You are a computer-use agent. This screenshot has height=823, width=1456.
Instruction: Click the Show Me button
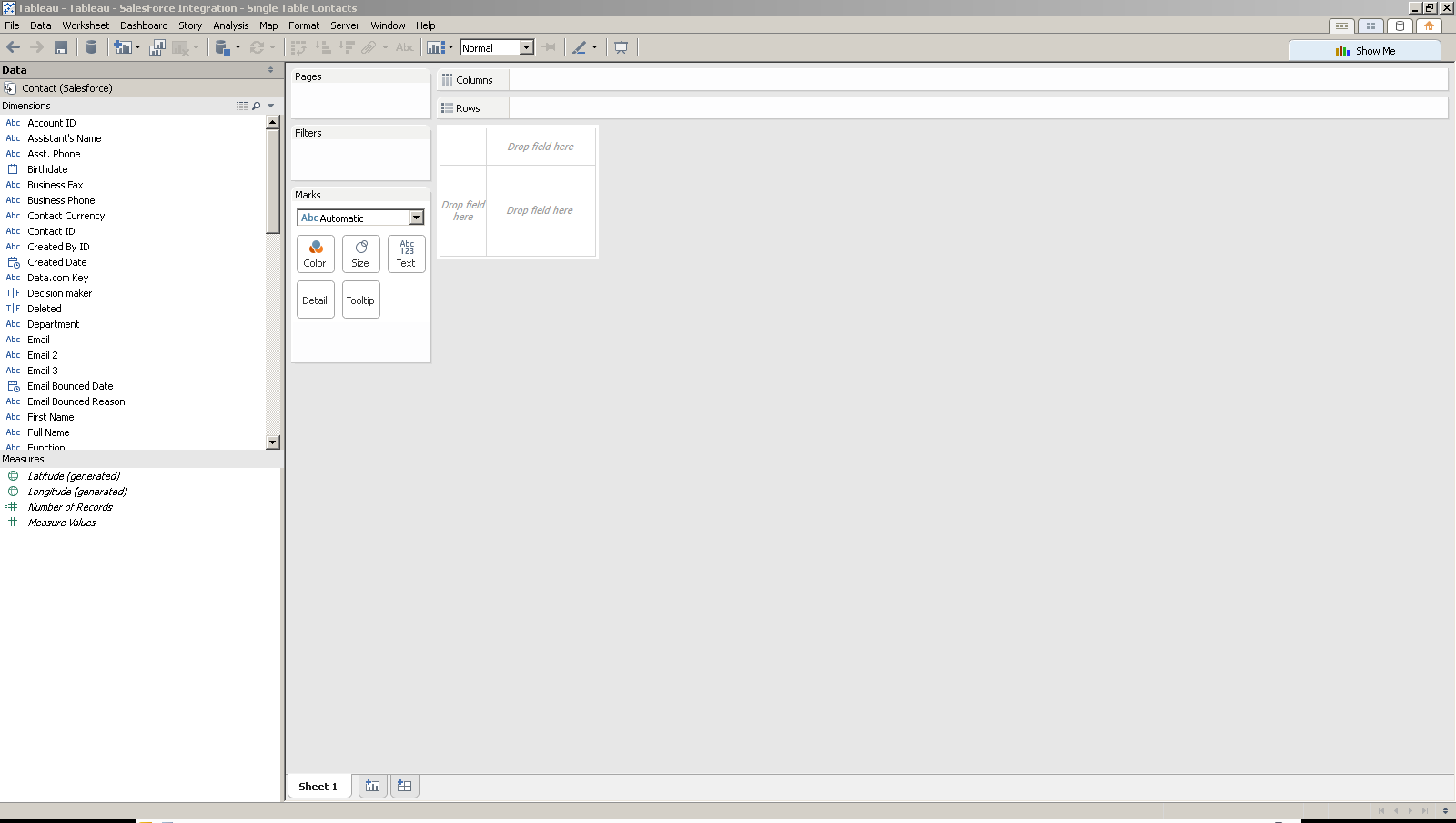(1365, 51)
